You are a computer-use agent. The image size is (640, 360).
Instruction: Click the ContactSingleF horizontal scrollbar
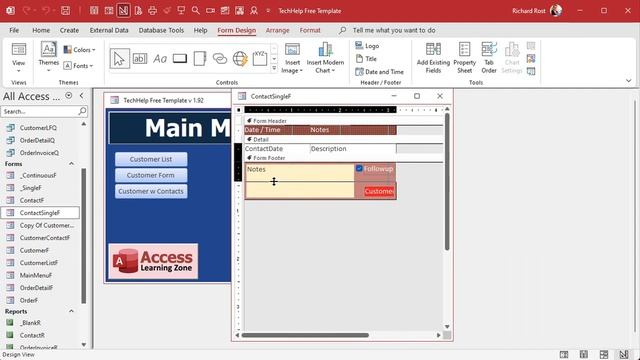pos(305,335)
